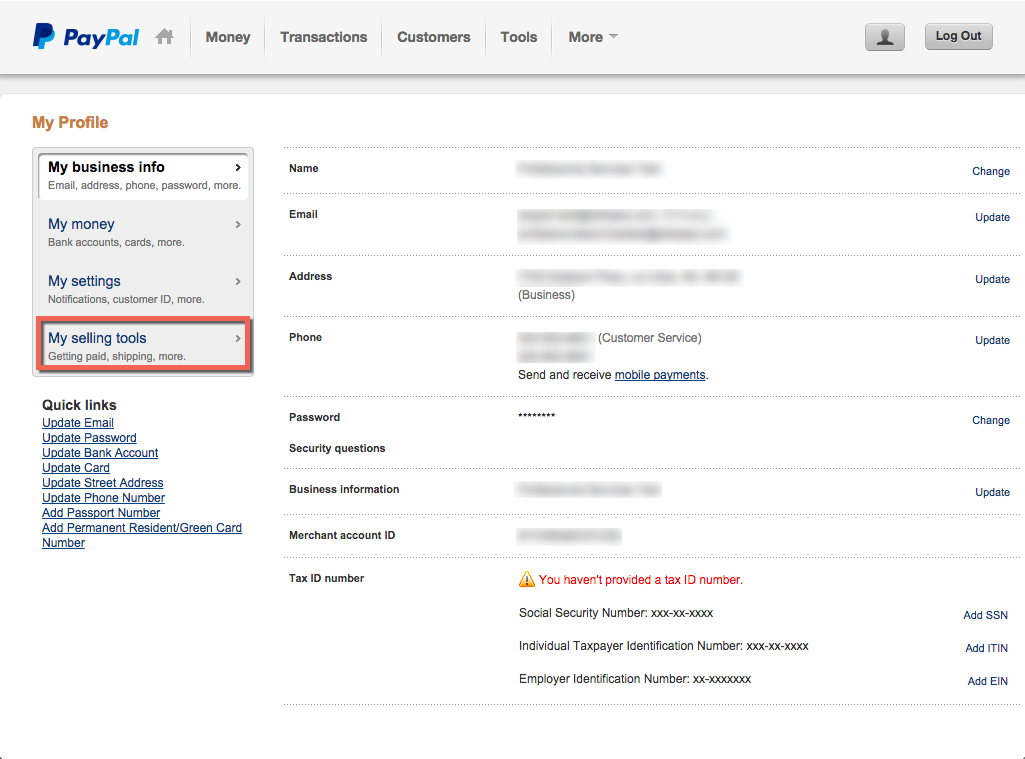The height and width of the screenshot is (759, 1025).
Task: Expand the More dropdown menu
Action: click(x=592, y=37)
